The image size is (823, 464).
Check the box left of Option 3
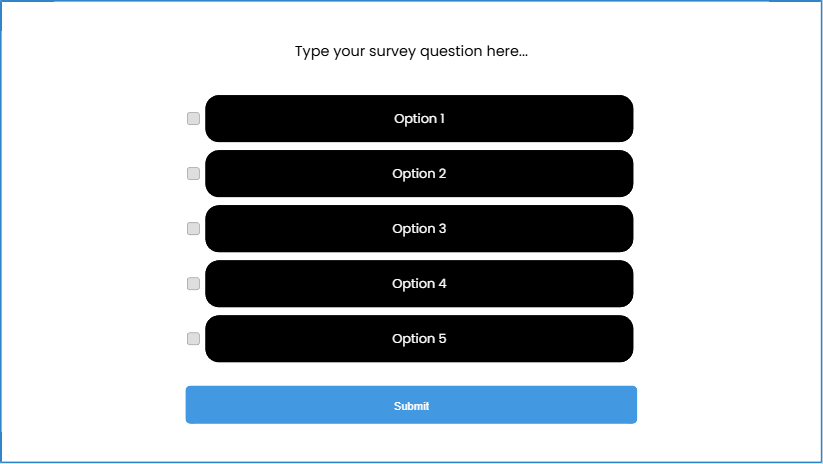[193, 229]
